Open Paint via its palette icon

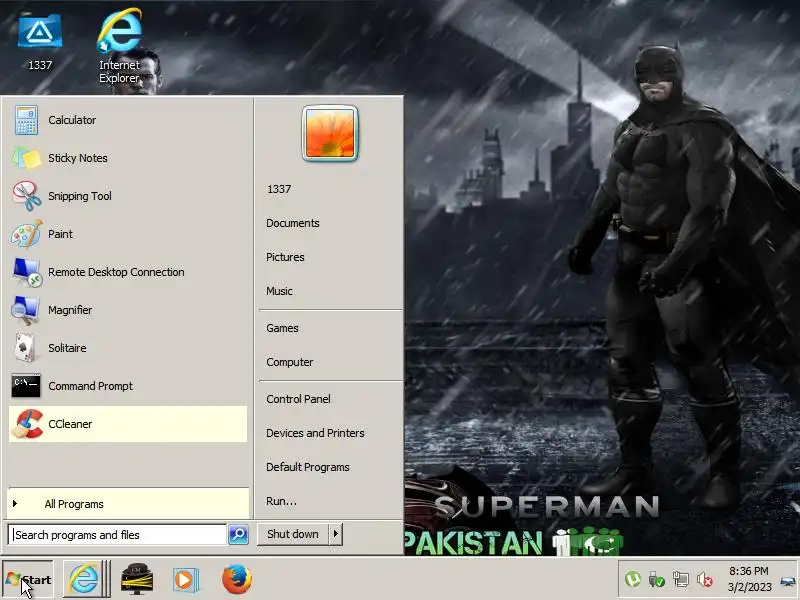coord(26,234)
